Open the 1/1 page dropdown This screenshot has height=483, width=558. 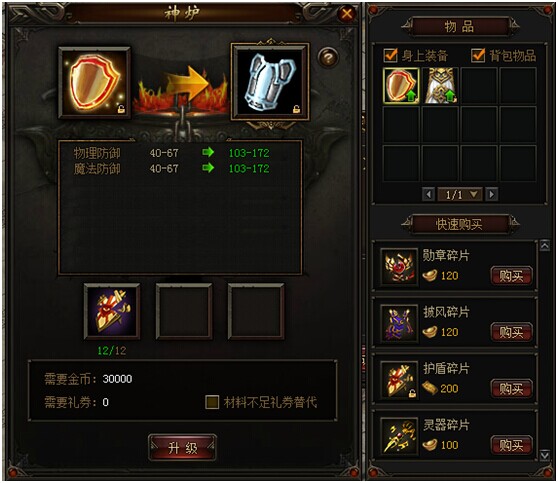pos(460,195)
